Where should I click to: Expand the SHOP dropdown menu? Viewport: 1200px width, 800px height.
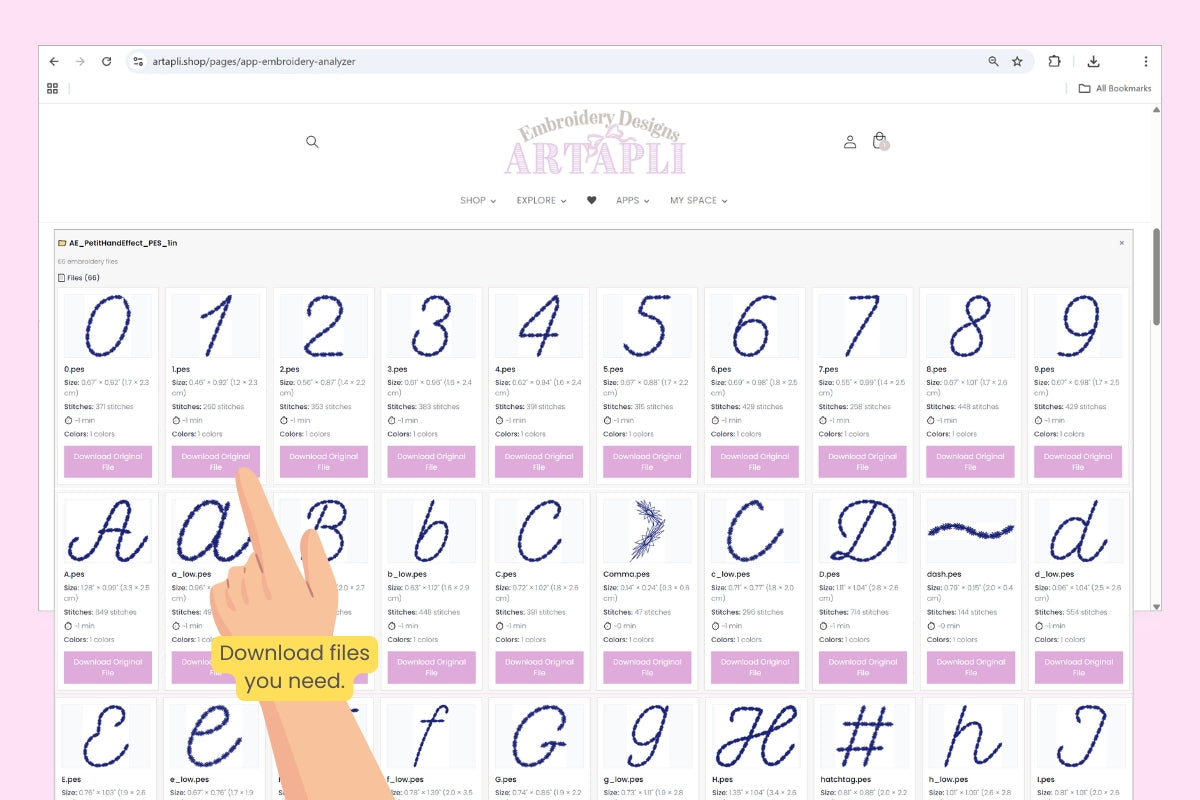click(477, 200)
